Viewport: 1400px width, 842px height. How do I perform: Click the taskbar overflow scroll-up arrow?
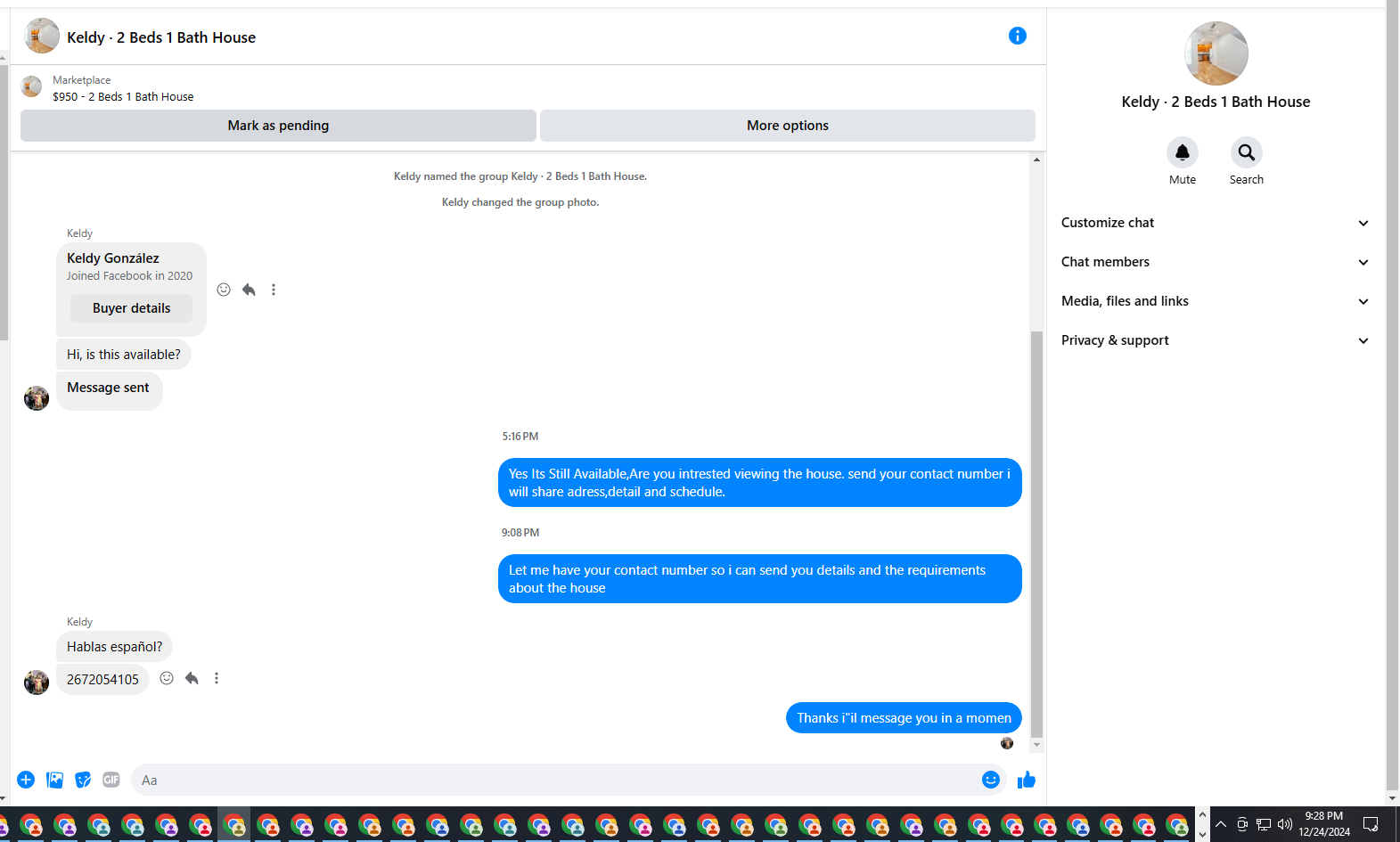(1202, 814)
